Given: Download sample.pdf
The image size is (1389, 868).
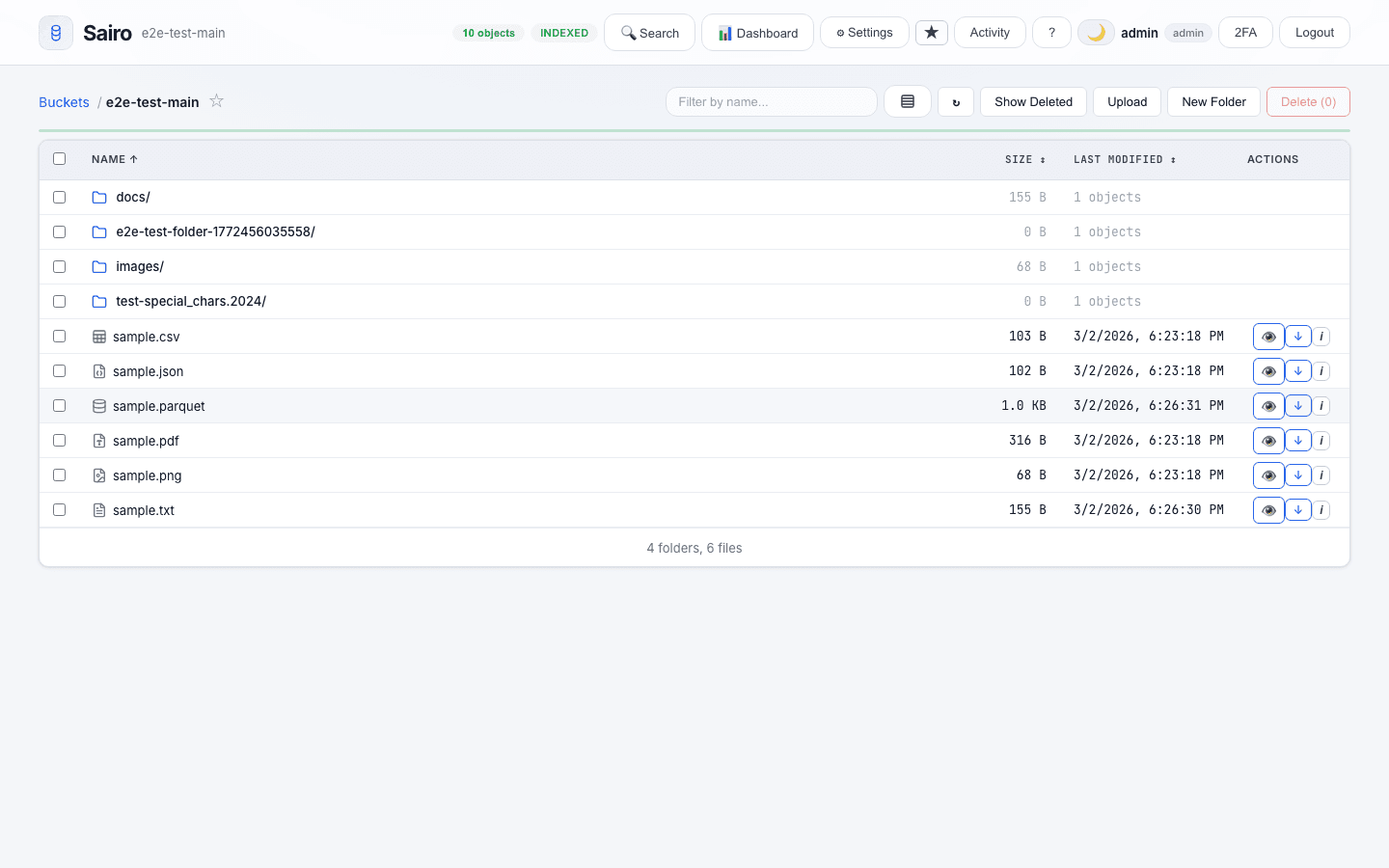Looking at the screenshot, I should (x=1298, y=441).
